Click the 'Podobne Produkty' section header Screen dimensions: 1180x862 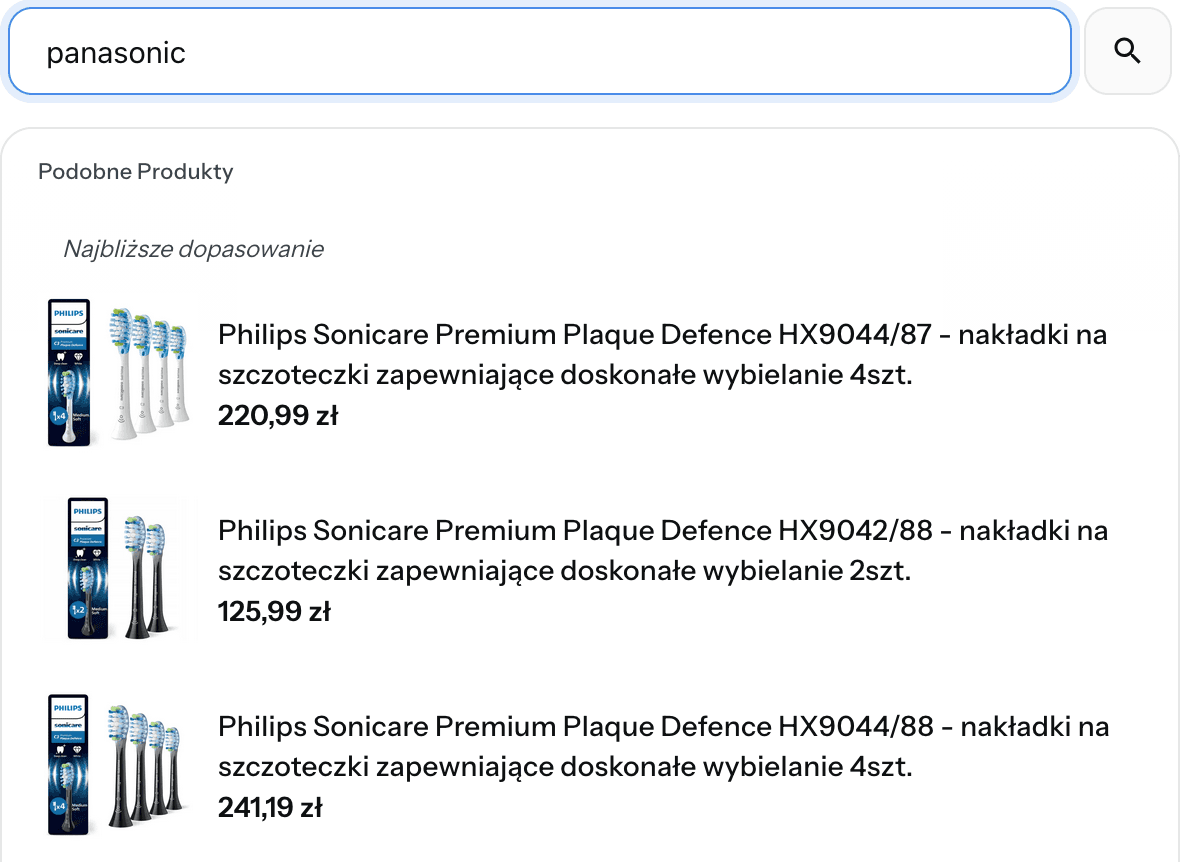tap(134, 171)
